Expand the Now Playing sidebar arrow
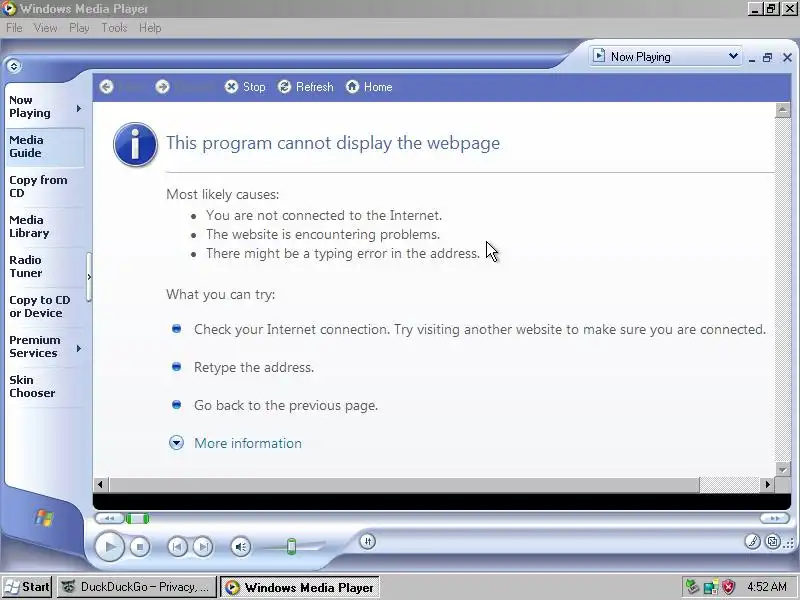 coord(79,108)
